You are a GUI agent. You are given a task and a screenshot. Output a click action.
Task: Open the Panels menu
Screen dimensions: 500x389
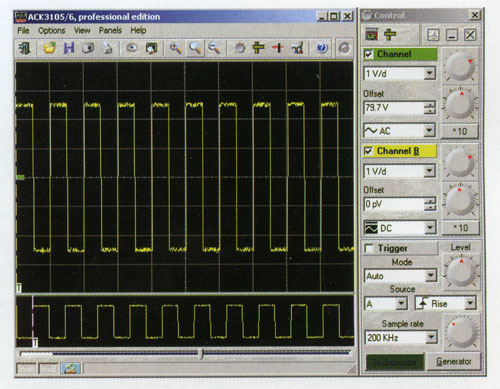pyautogui.click(x=110, y=31)
